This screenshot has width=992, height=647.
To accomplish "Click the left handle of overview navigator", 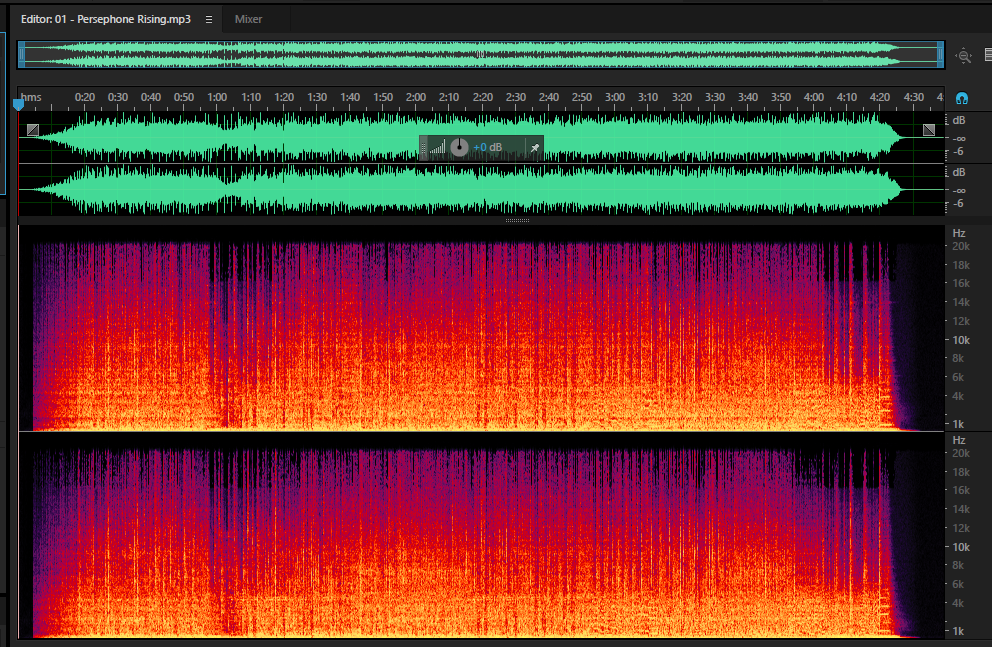I will pos(22,55).
